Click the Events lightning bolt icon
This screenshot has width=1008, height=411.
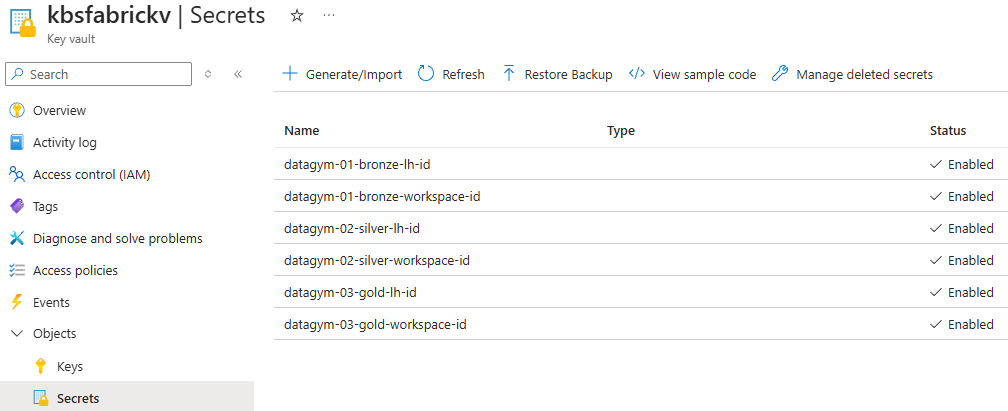click(x=17, y=302)
